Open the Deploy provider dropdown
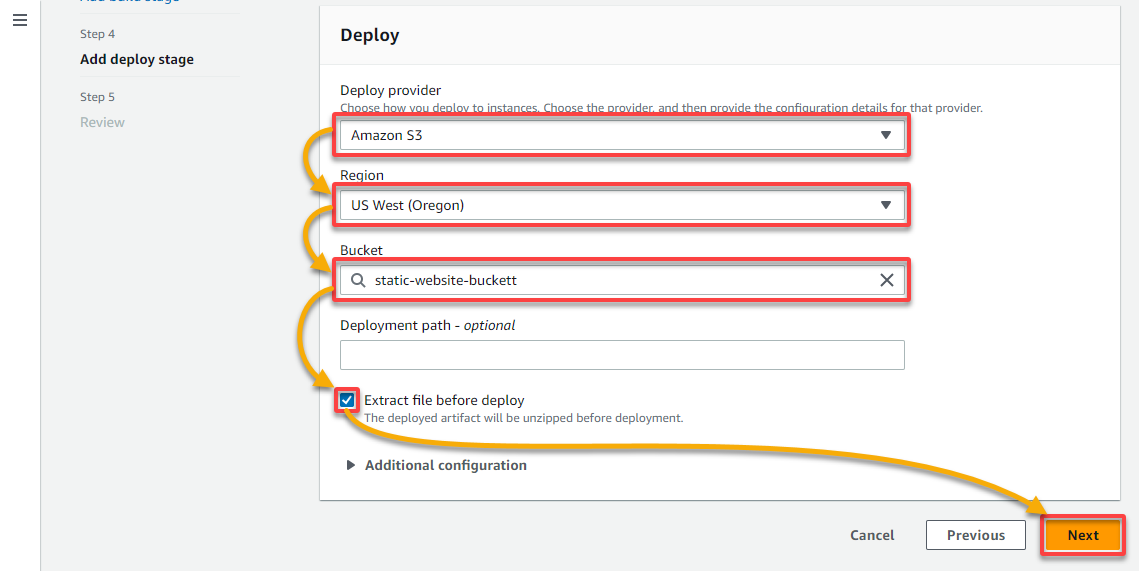The width and height of the screenshot is (1139, 571). (622, 135)
